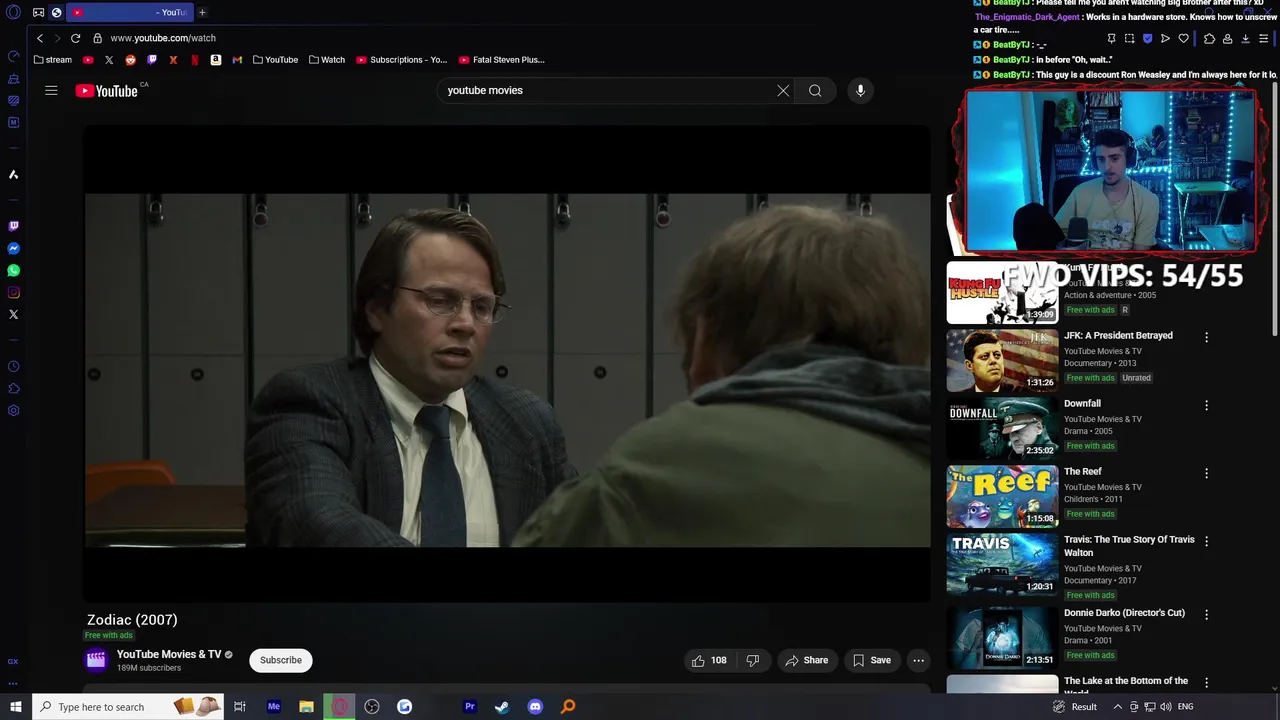Viewport: 1280px width, 720px height.
Task: Expand the Watch bookmarks folder
Action: tap(327, 60)
